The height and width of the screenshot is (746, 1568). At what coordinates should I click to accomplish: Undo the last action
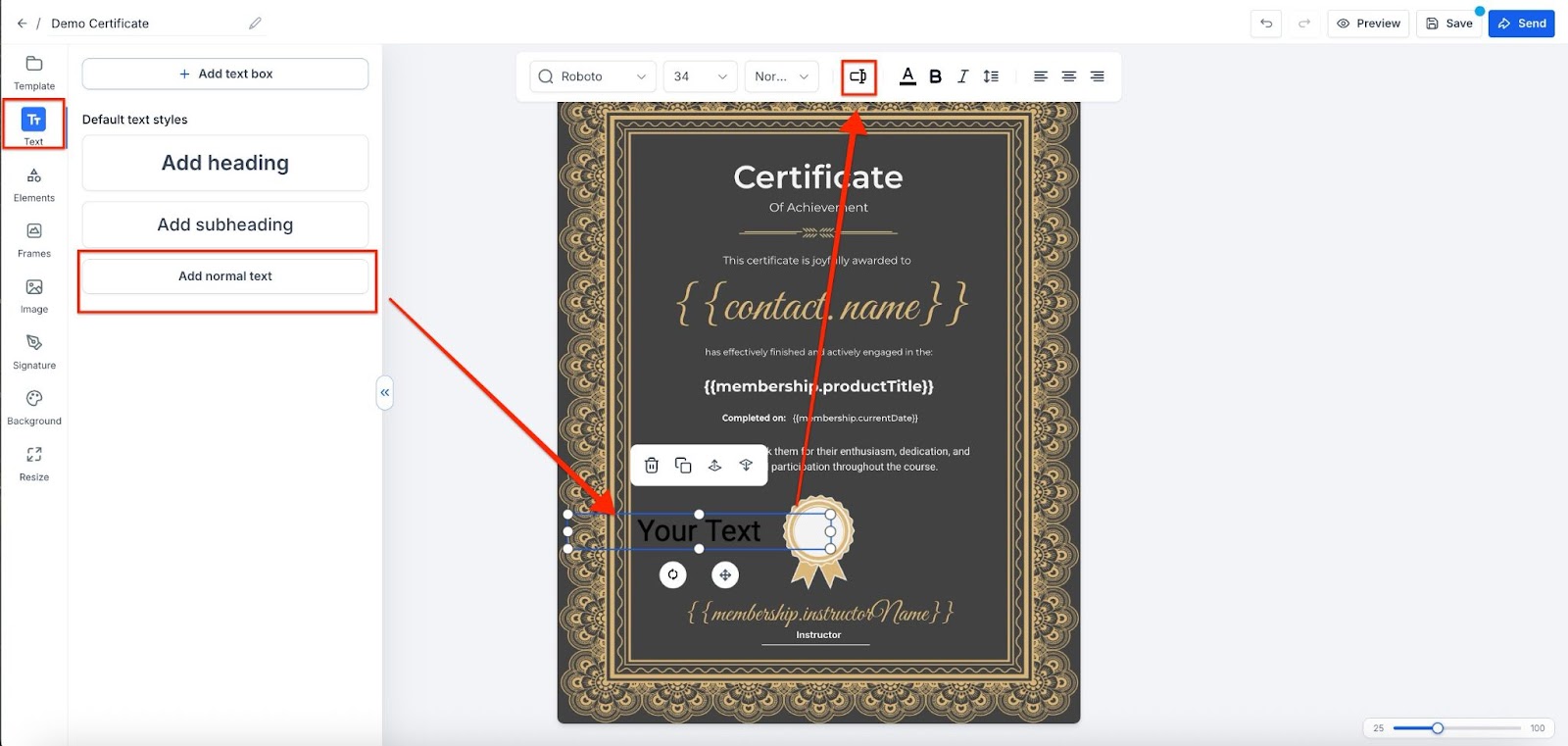[x=1266, y=24]
